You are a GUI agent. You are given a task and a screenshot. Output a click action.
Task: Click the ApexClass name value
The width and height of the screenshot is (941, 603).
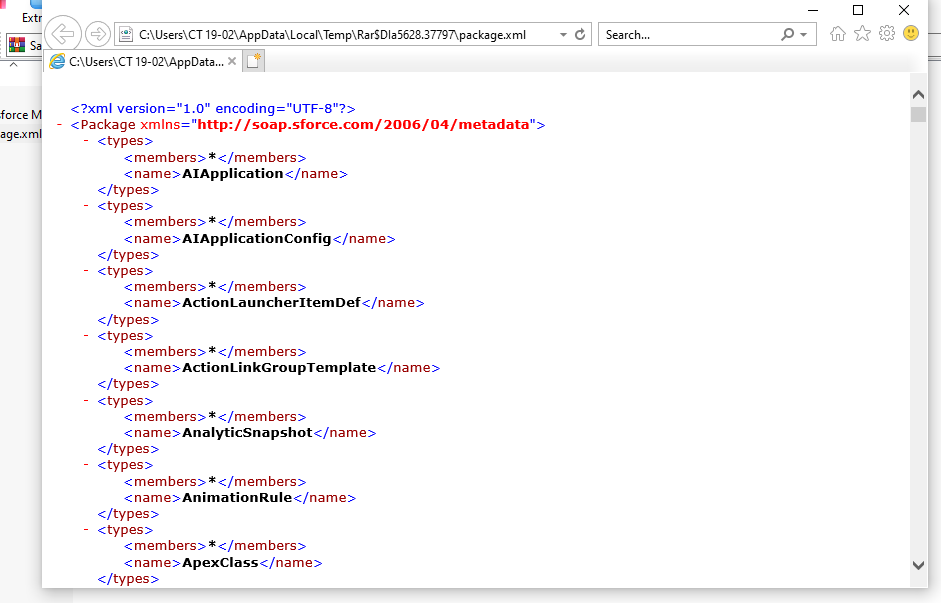click(220, 563)
